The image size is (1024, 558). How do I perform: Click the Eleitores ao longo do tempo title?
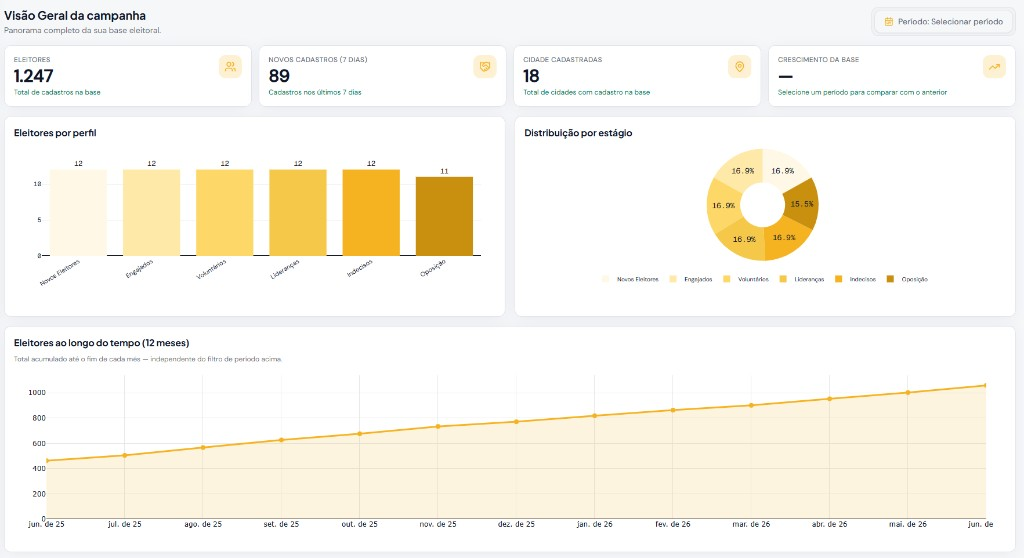(101, 343)
